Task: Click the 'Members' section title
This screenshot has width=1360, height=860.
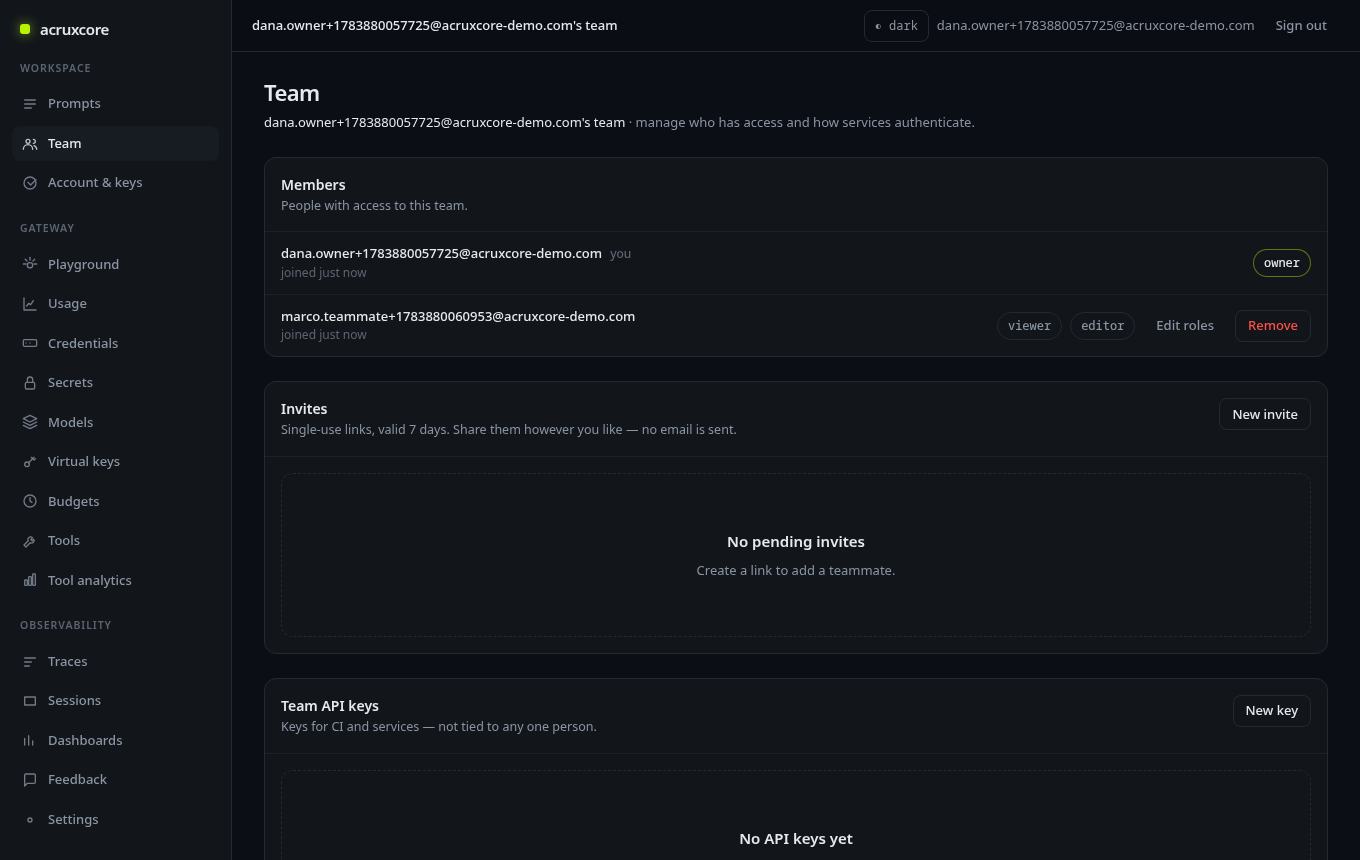Action: (x=313, y=185)
